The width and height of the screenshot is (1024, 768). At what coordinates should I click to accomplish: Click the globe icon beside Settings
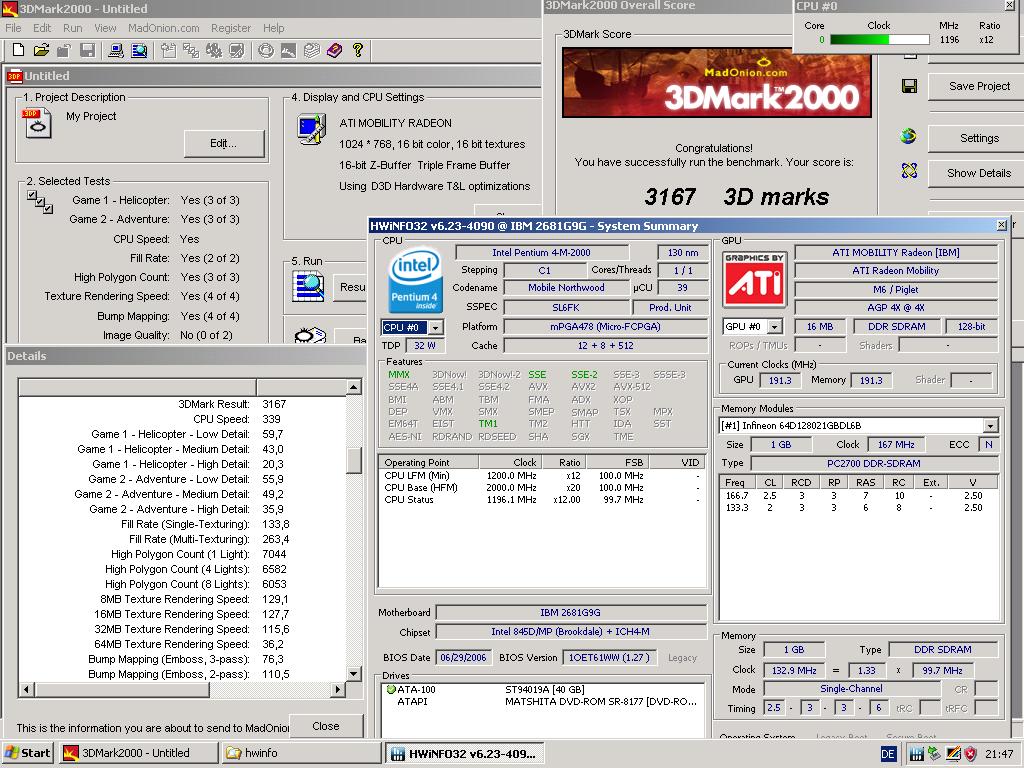pyautogui.click(x=908, y=136)
